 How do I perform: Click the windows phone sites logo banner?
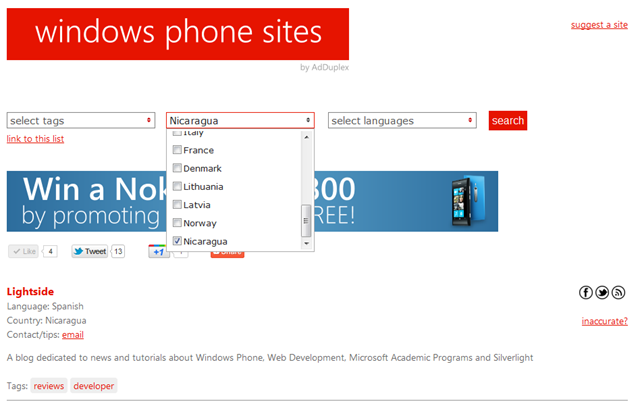pos(178,34)
